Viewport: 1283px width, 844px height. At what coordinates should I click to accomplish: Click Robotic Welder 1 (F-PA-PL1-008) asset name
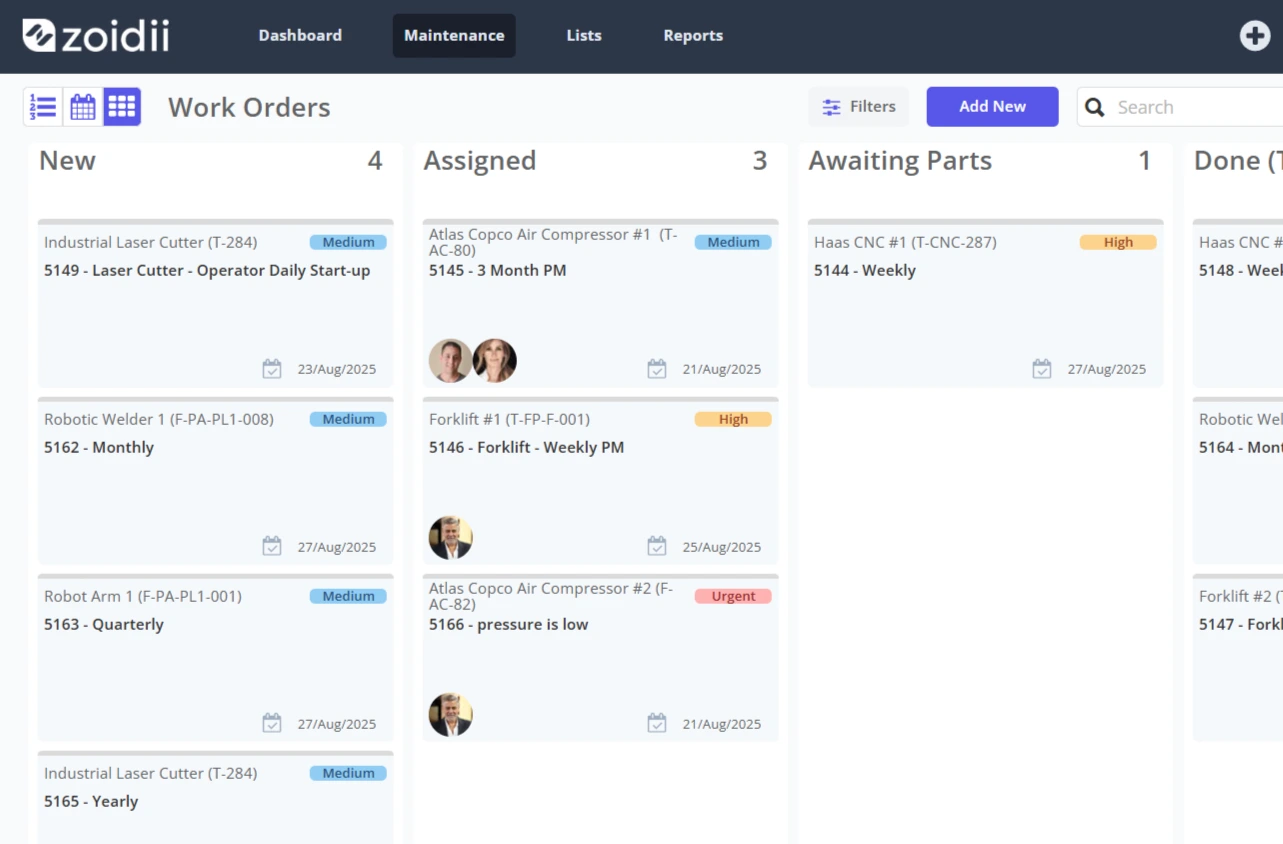click(x=159, y=419)
